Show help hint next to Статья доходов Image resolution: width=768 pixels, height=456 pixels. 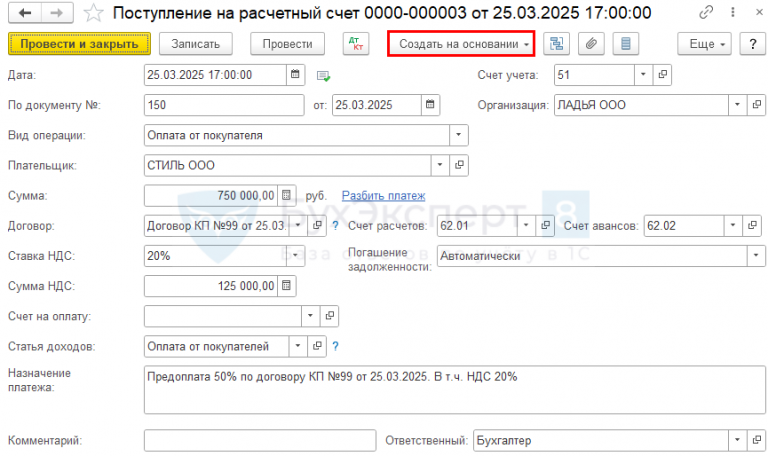pos(336,346)
